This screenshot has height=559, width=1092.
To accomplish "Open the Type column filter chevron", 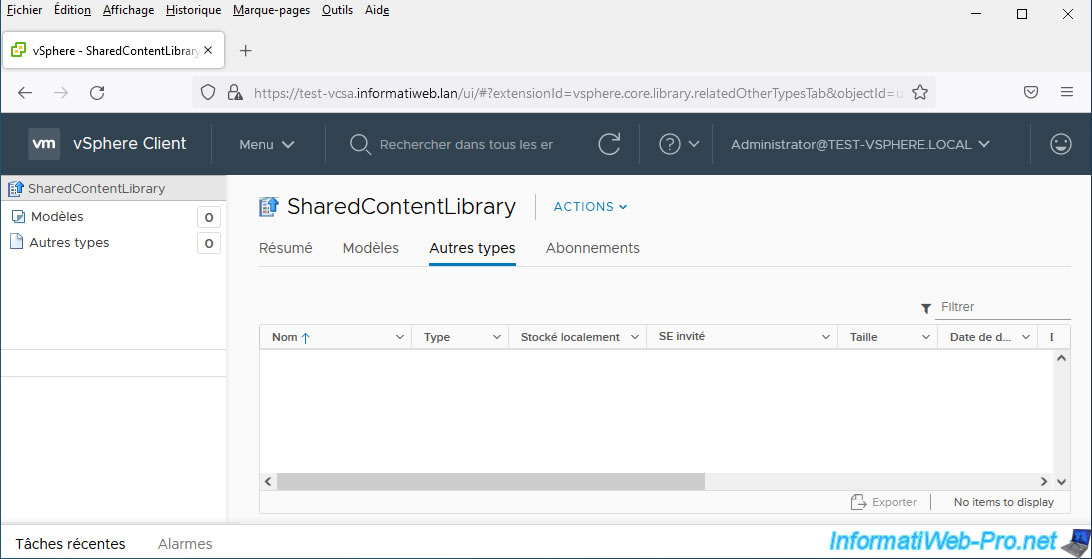I will 496,338.
